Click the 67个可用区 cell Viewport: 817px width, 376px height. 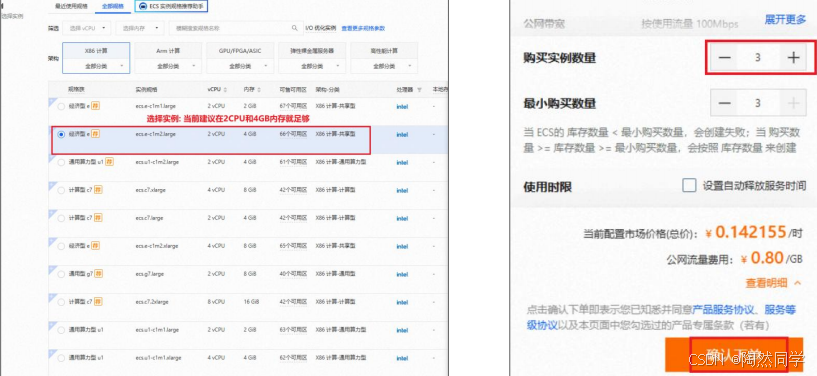click(292, 106)
